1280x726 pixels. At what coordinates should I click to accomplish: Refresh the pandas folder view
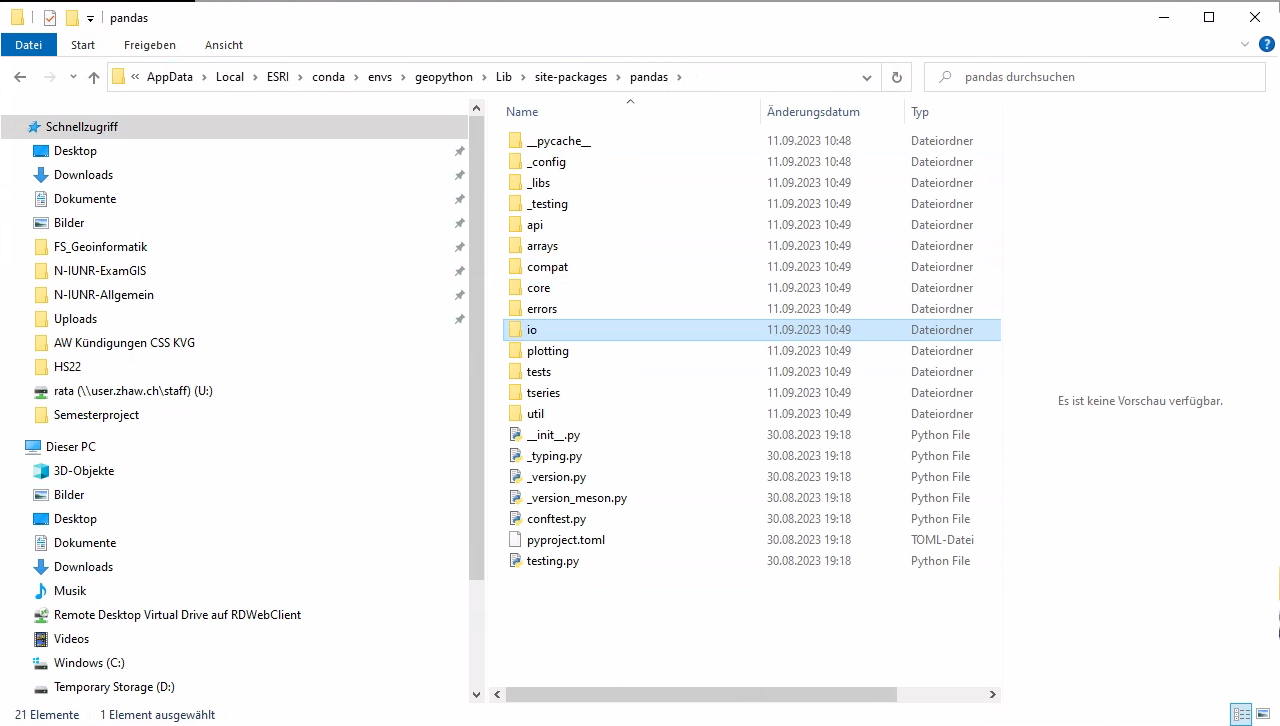(x=896, y=77)
